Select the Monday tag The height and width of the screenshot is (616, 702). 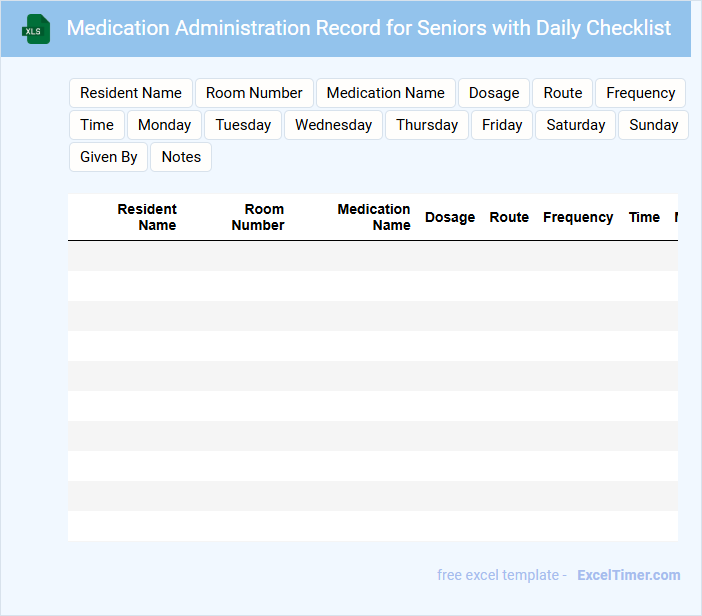165,125
